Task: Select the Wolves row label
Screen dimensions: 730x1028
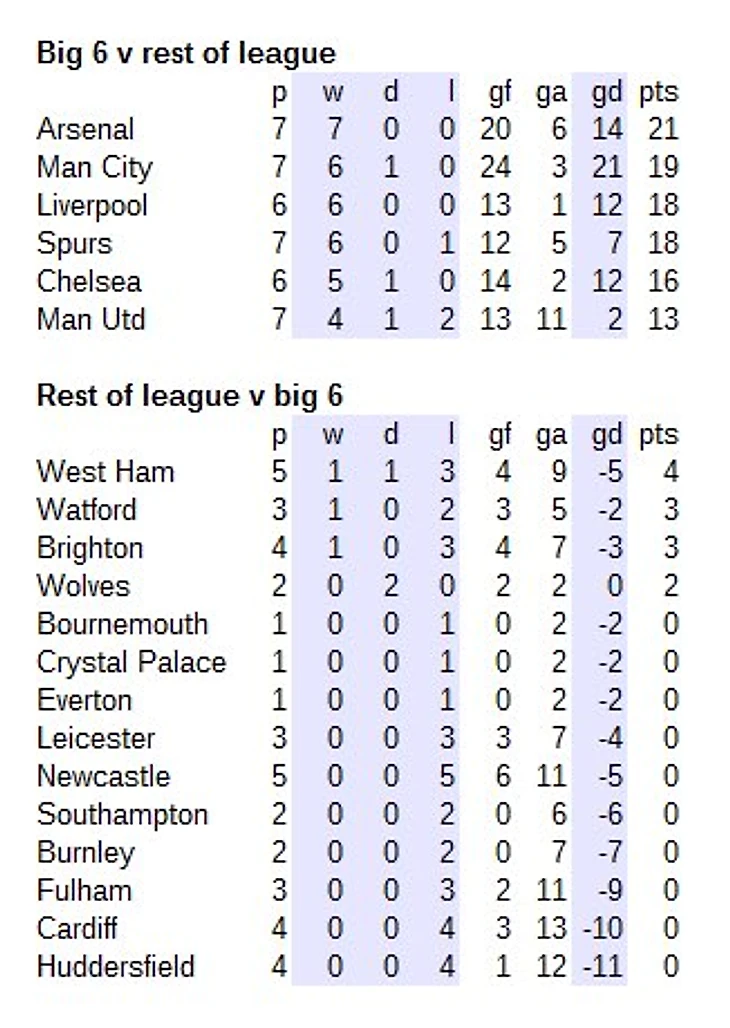Action: click(83, 586)
